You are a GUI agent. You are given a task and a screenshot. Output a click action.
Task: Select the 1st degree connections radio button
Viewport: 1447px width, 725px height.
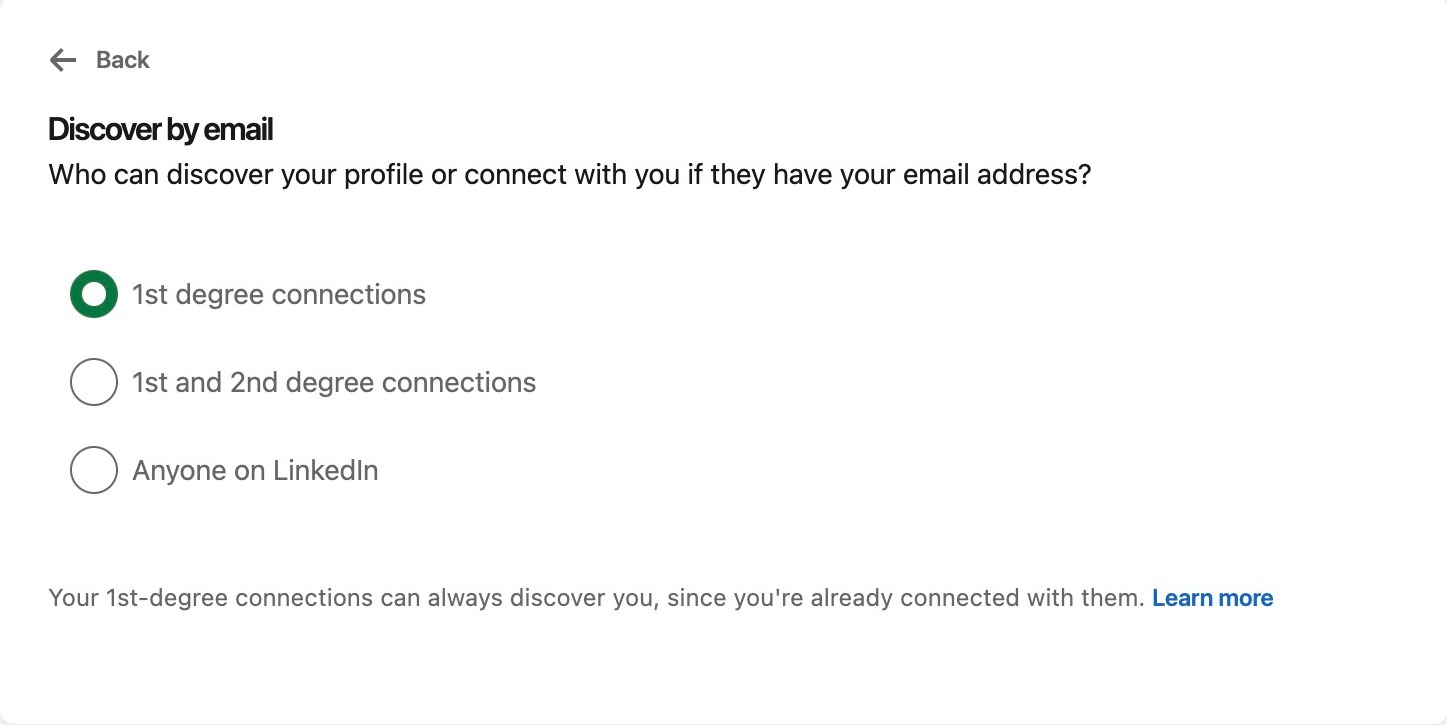click(94, 295)
